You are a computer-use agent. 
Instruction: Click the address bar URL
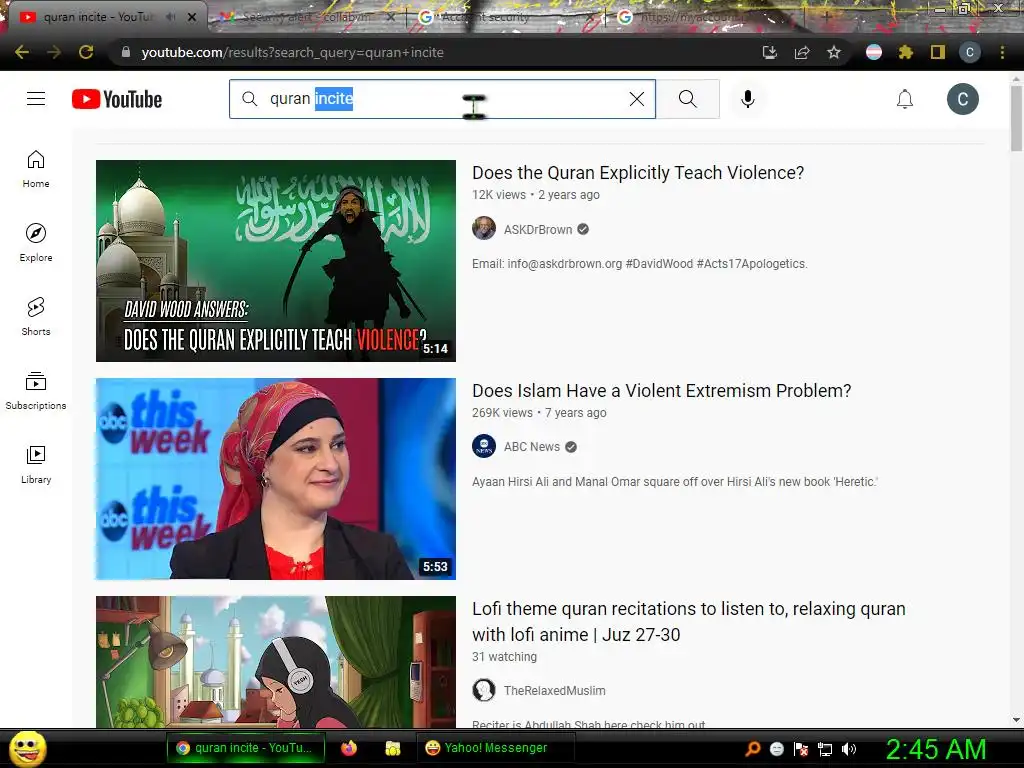(x=293, y=52)
